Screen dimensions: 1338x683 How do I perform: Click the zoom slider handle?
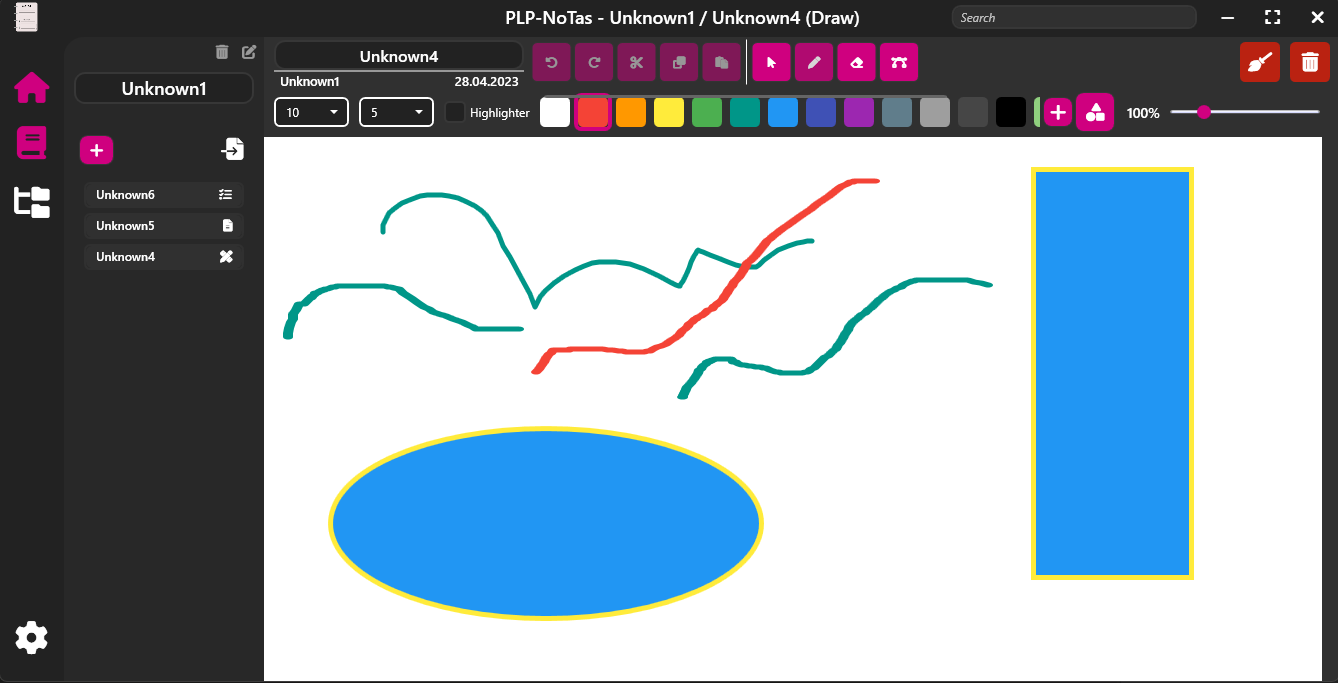(x=1204, y=112)
